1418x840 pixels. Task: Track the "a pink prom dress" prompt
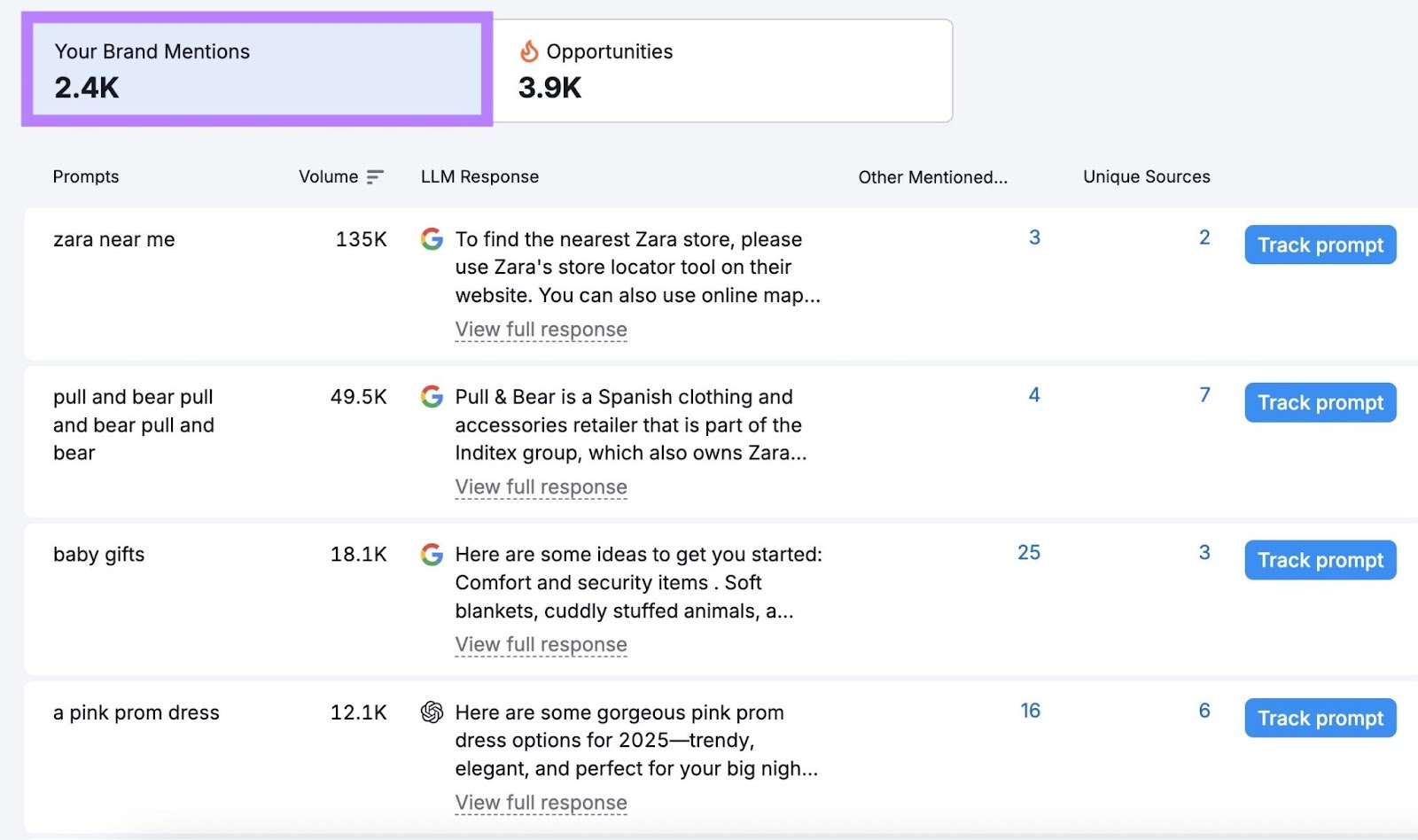point(1320,718)
